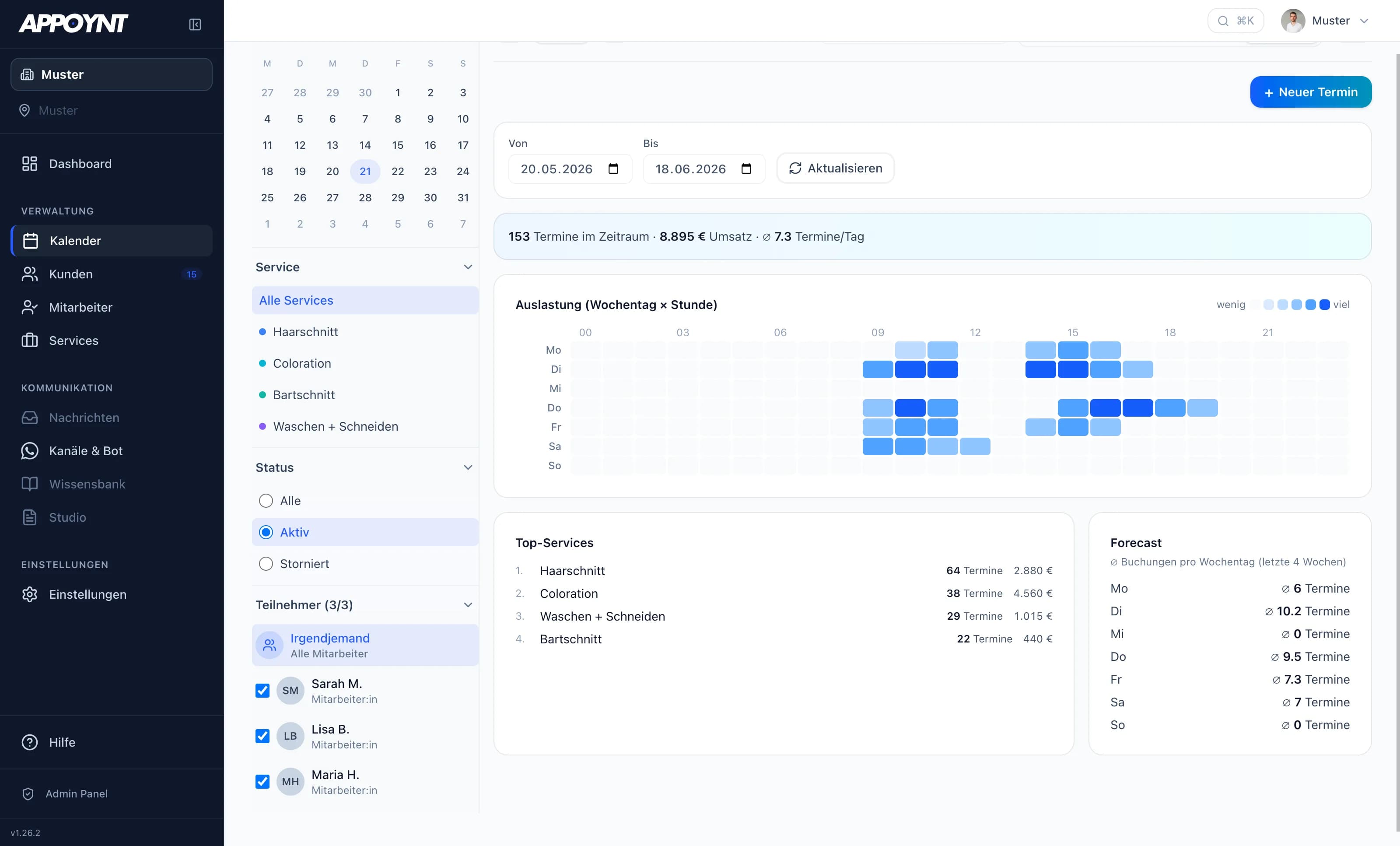Click the Irgendjemand group icon
Image resolution: width=1400 pixels, height=846 pixels.
[x=270, y=645]
